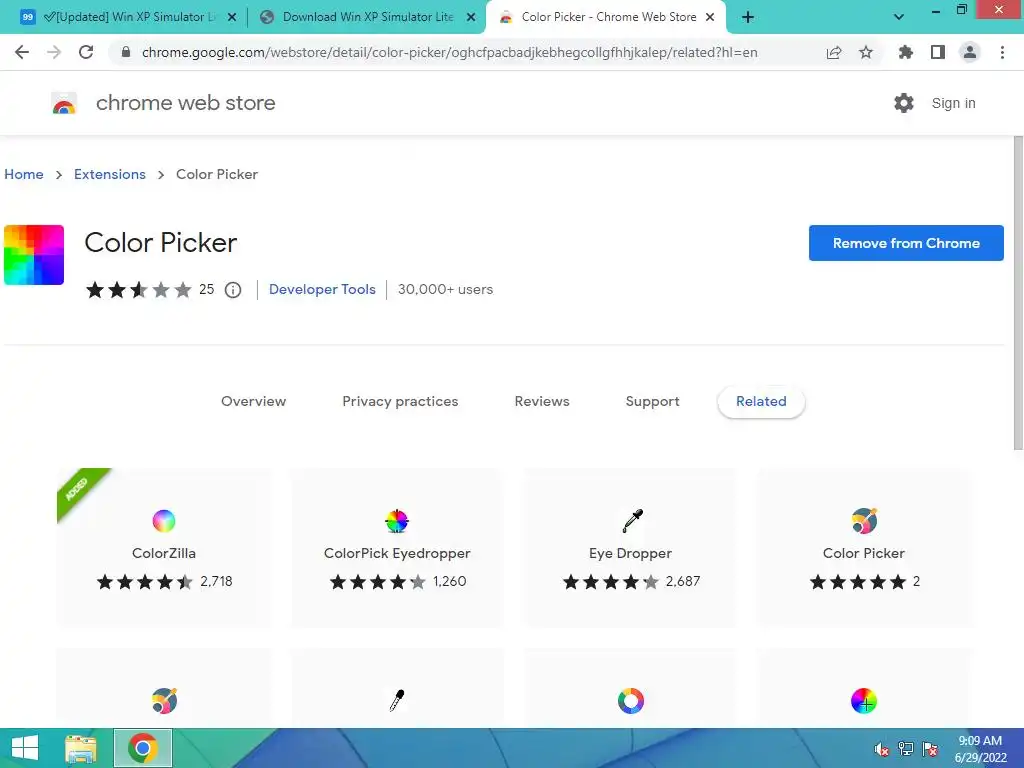Click the ColorZilla icon
The image size is (1024, 768).
pos(164,521)
